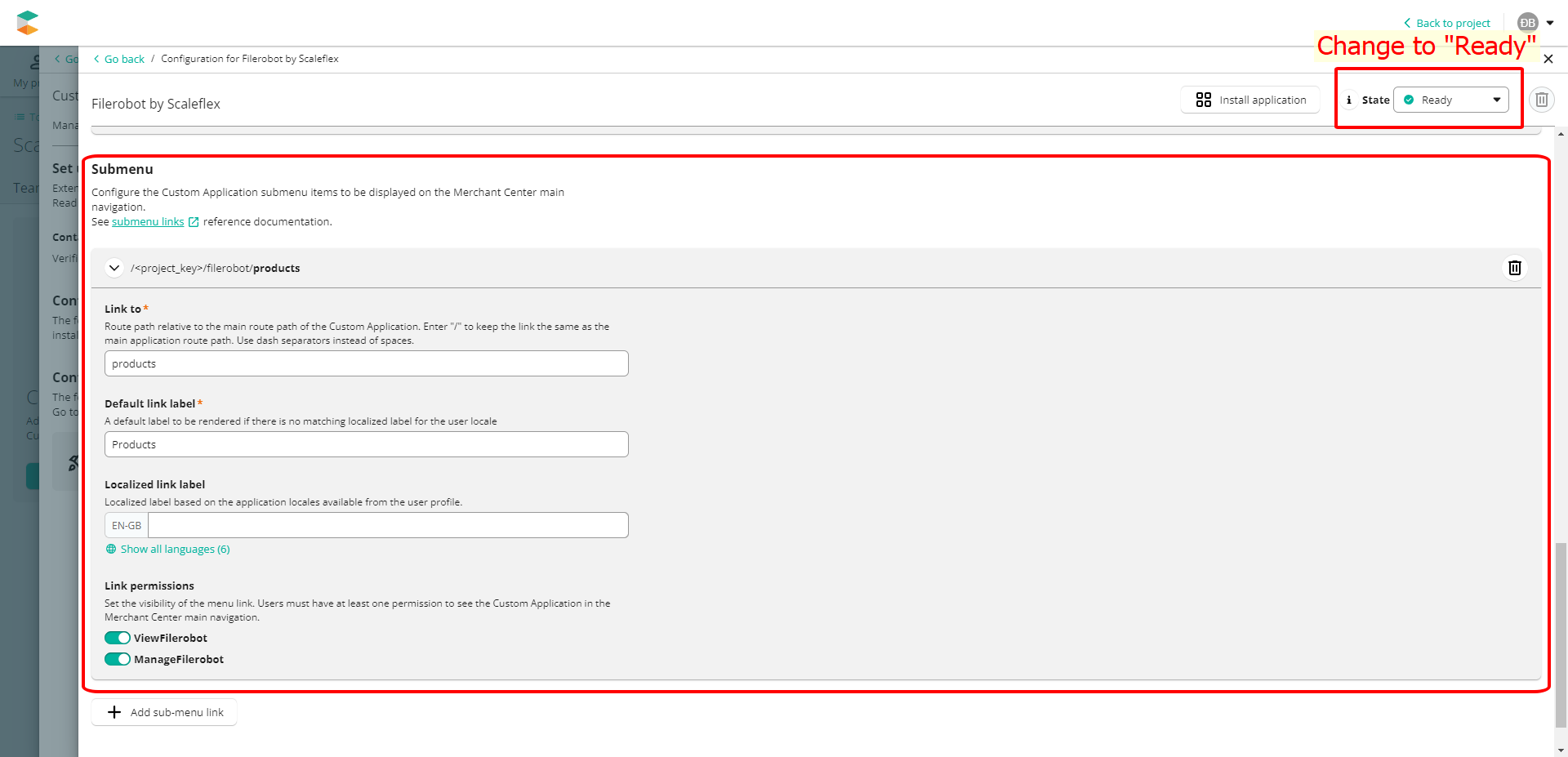Go back to the previous page
Viewport: 1568px width, 757px height.
[x=119, y=59]
